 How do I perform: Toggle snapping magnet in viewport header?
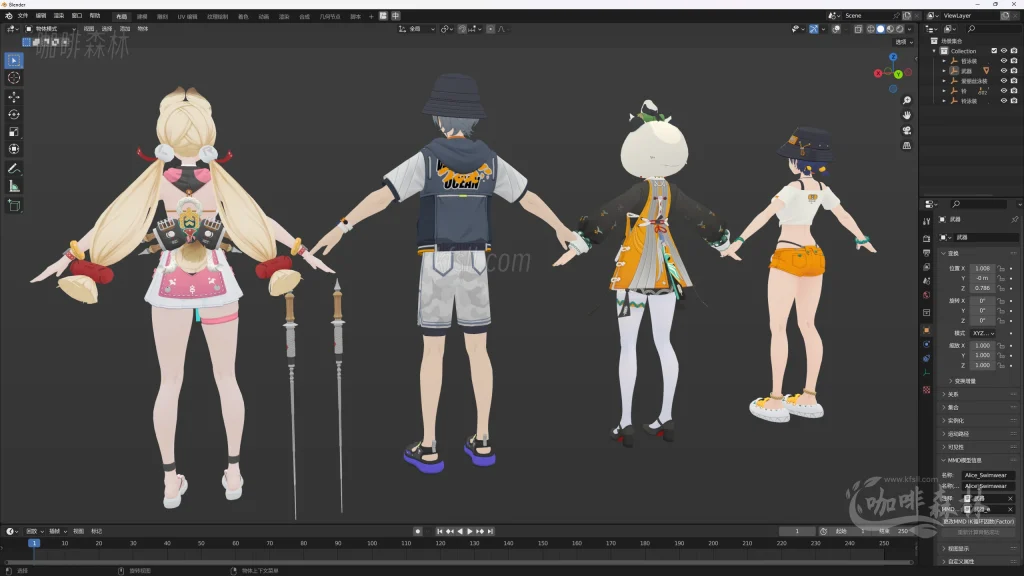462,29
